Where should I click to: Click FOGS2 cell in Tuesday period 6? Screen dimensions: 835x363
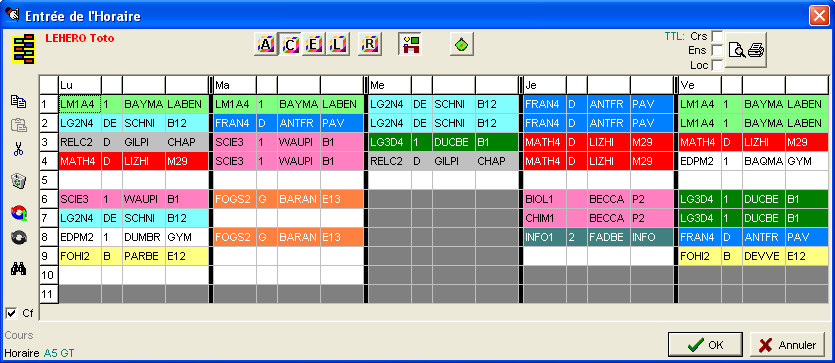coord(235,199)
